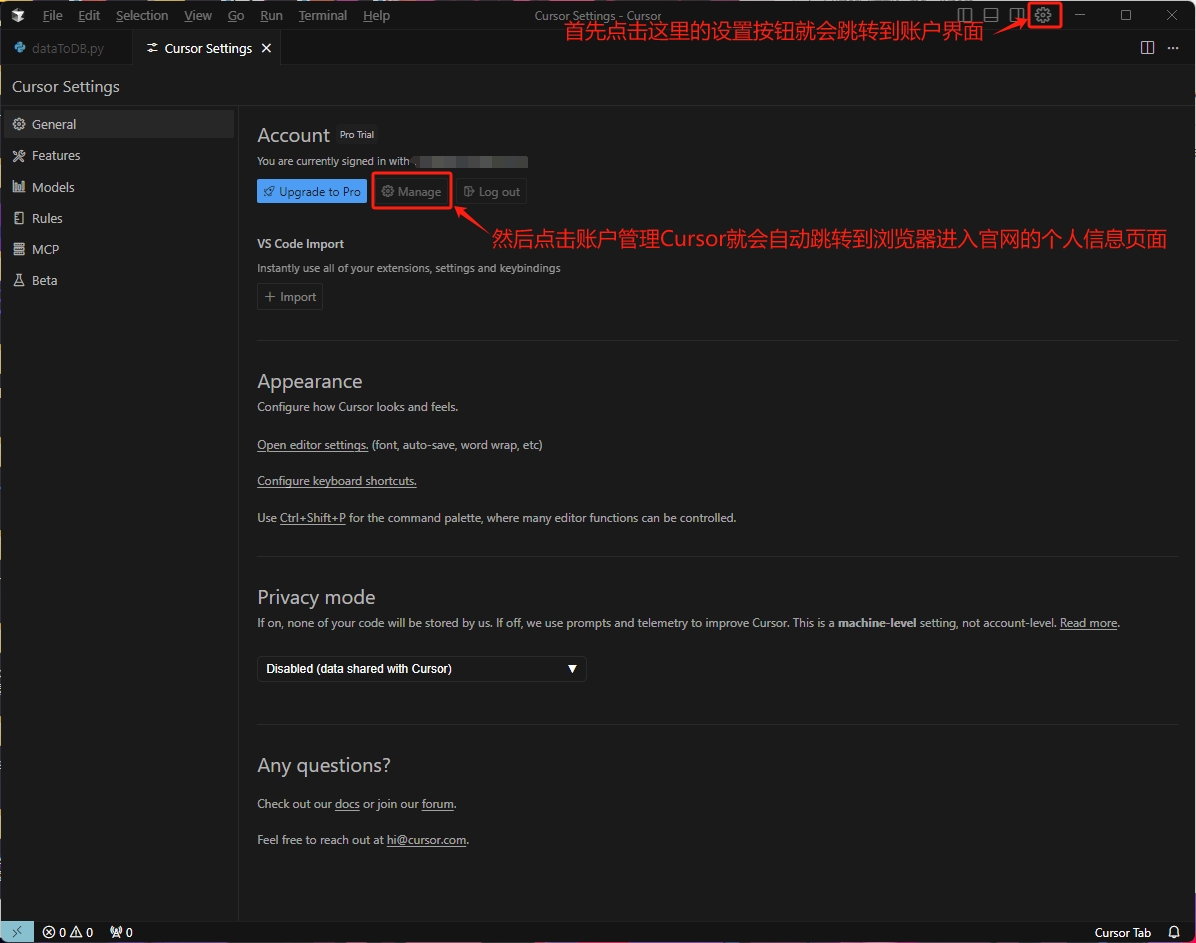This screenshot has width=1196, height=943.
Task: Click the Log out button
Action: coord(492,191)
